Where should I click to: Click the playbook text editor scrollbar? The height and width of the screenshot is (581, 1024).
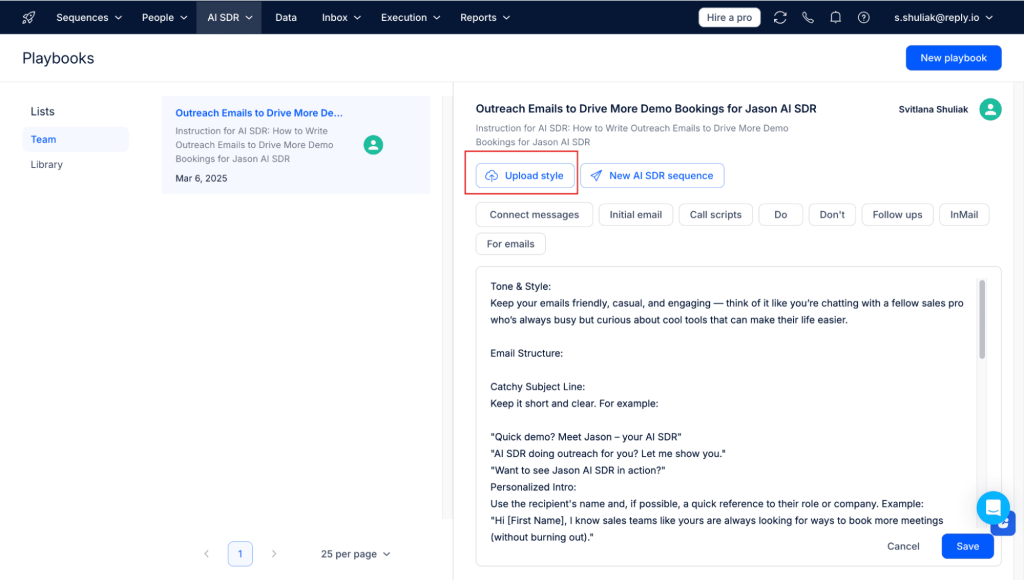[982, 319]
